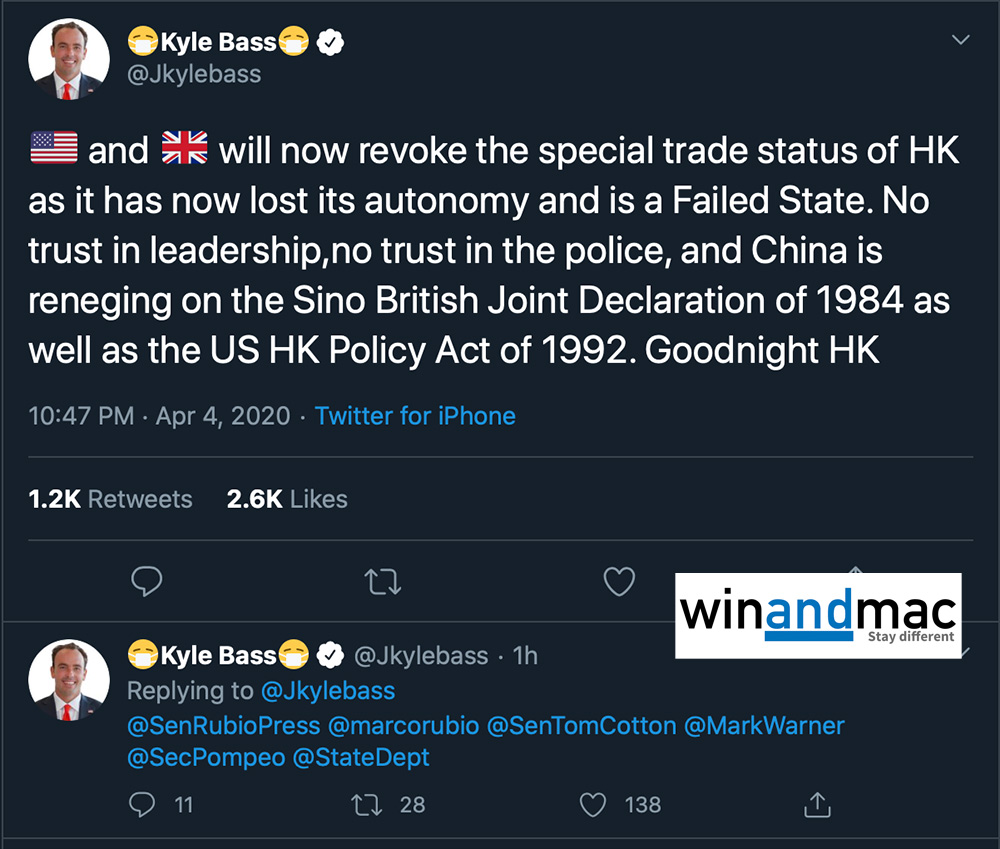Open the @SenRubioPress mention

(x=224, y=725)
